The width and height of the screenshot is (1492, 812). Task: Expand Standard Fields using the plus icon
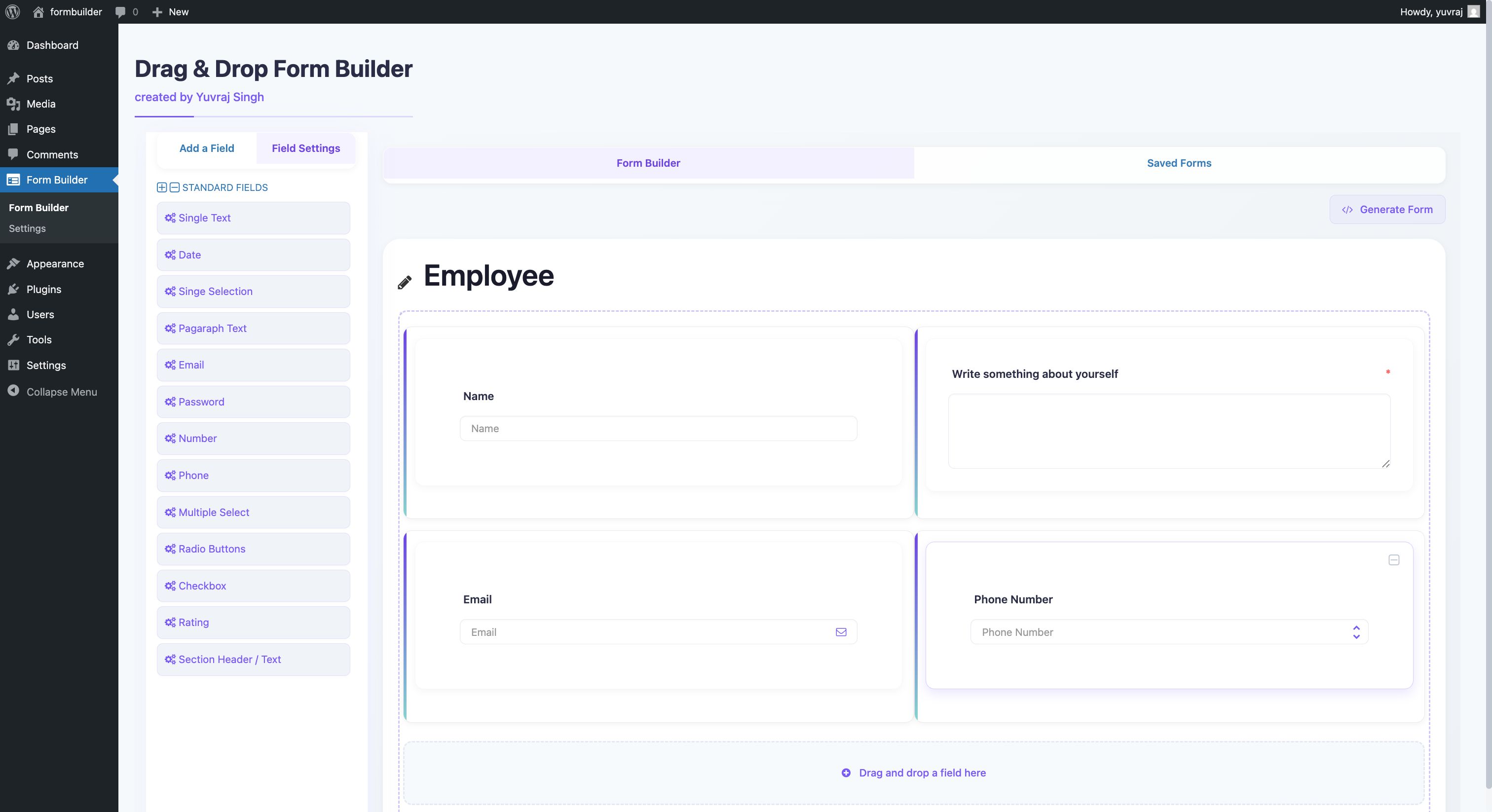click(162, 187)
